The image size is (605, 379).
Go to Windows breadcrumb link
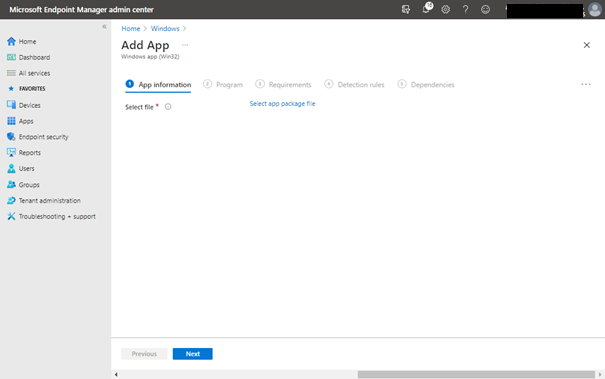[165, 29]
